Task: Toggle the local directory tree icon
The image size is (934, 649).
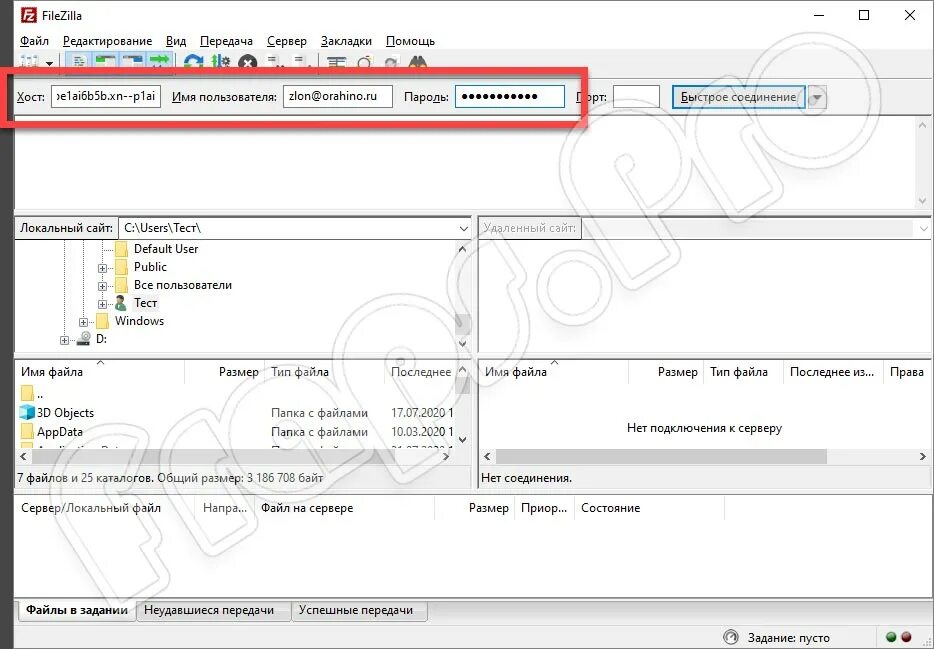Action: pyautogui.click(x=105, y=61)
